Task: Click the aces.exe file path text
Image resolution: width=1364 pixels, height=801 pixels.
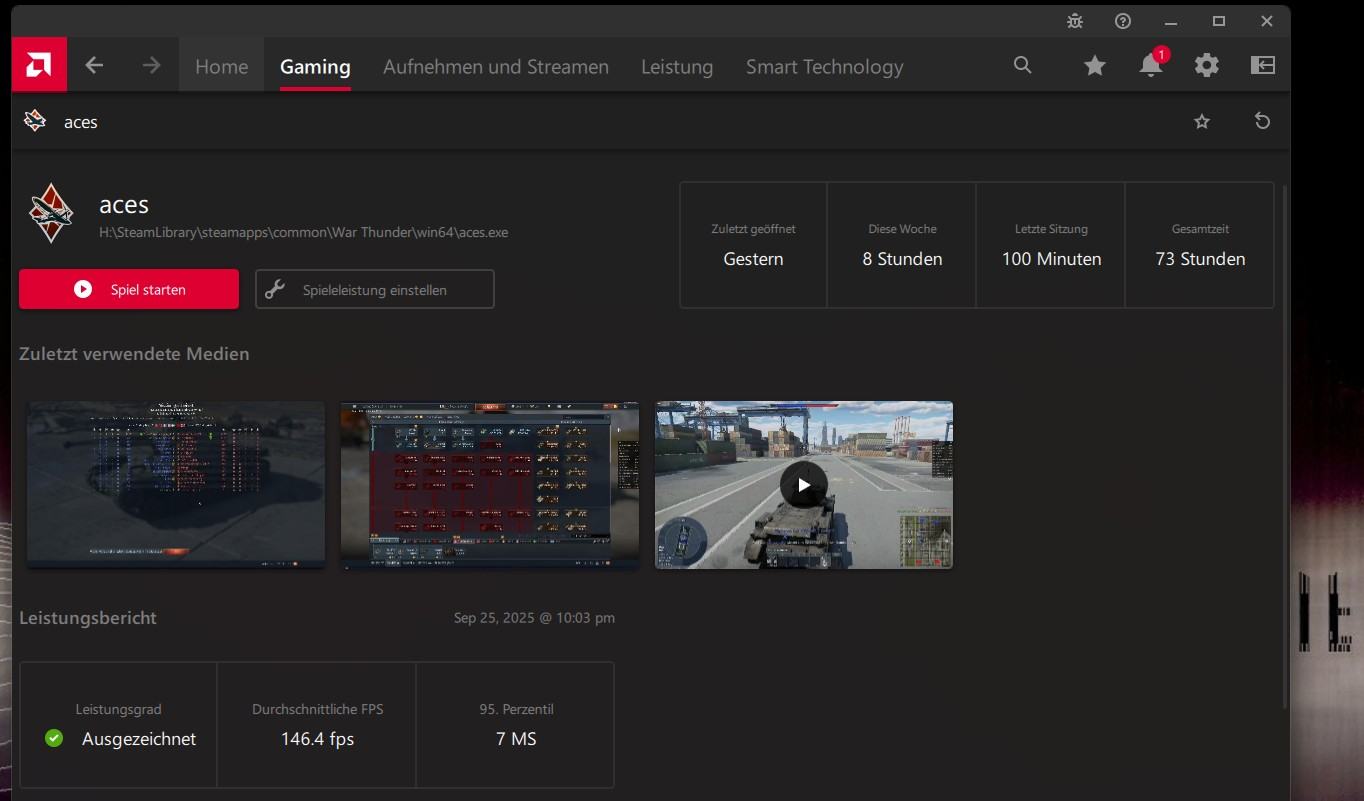Action: tap(304, 232)
